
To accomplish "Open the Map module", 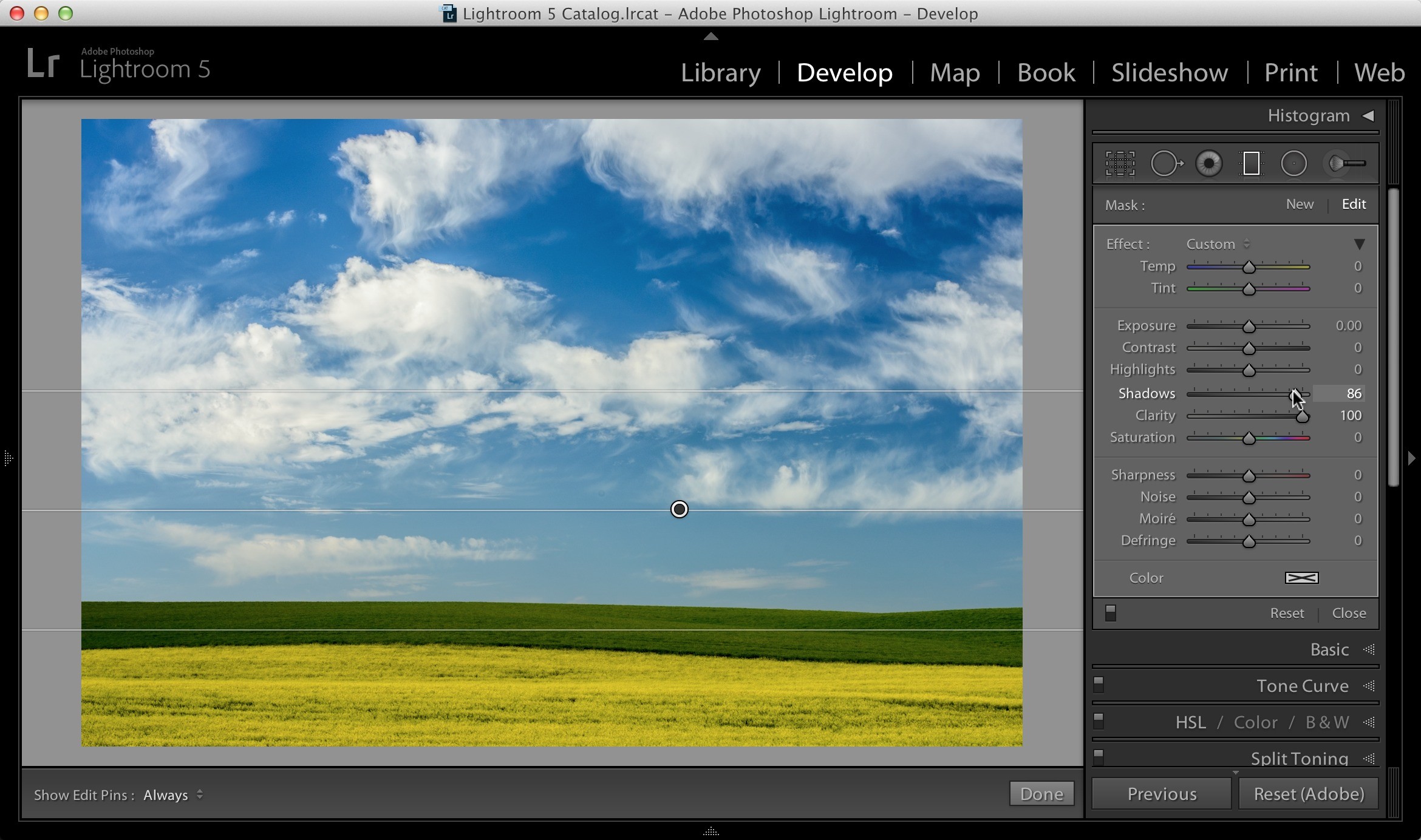I will tap(955, 72).
